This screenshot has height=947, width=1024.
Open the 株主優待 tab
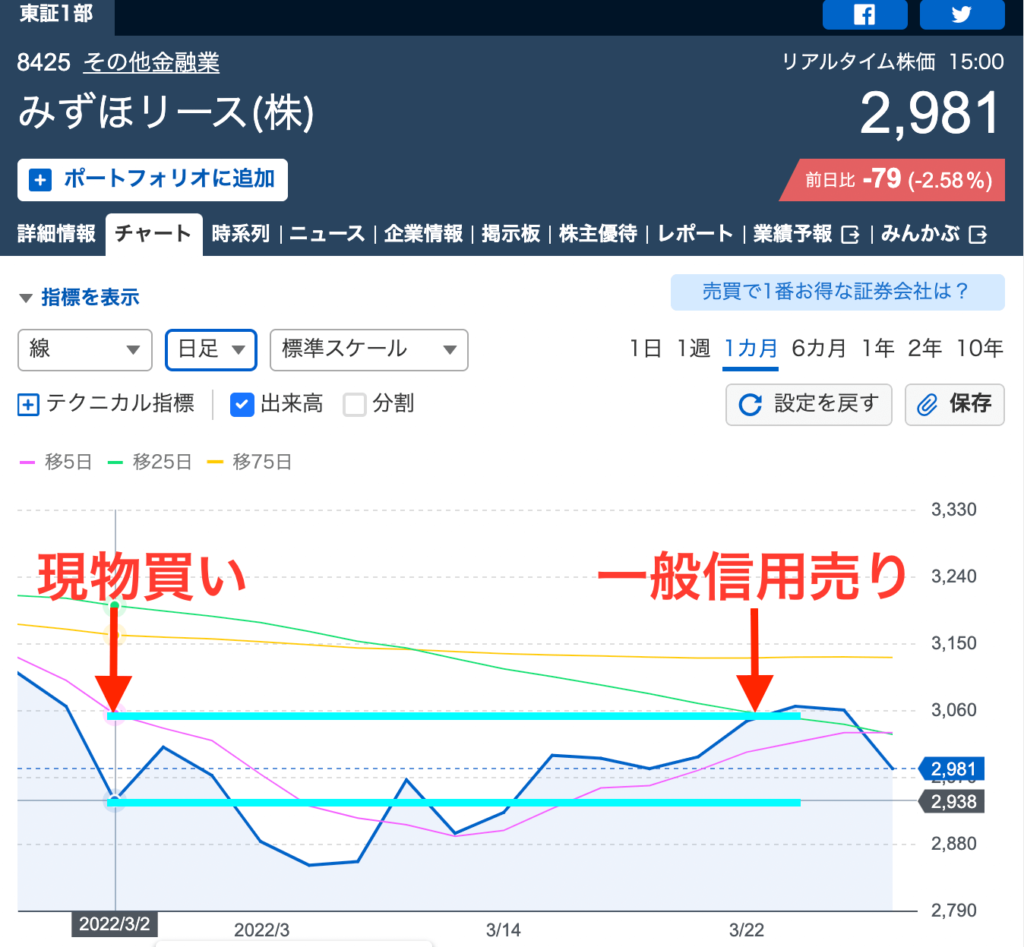tap(598, 234)
